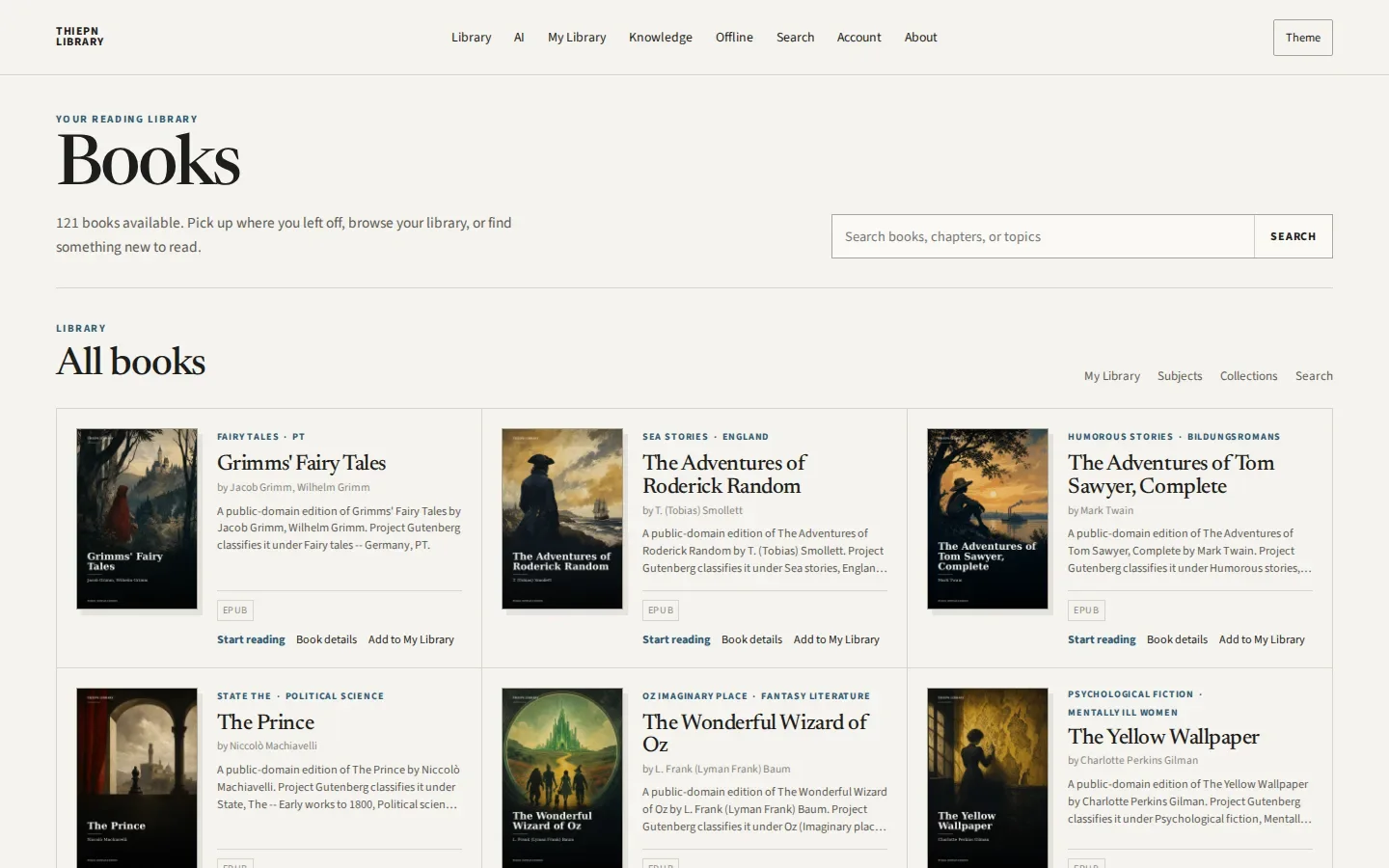This screenshot has height=868, width=1389.
Task: Open The Yellow Wallpaper cover thumbnail
Action: point(988,777)
